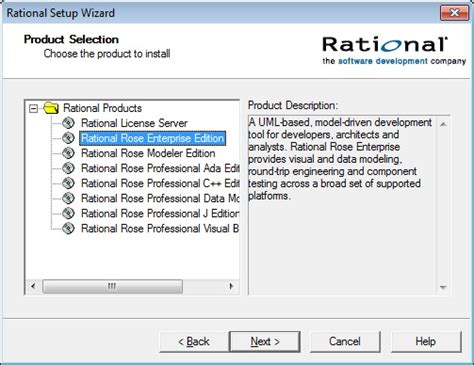Click the description box down scroll arrow

point(443,287)
